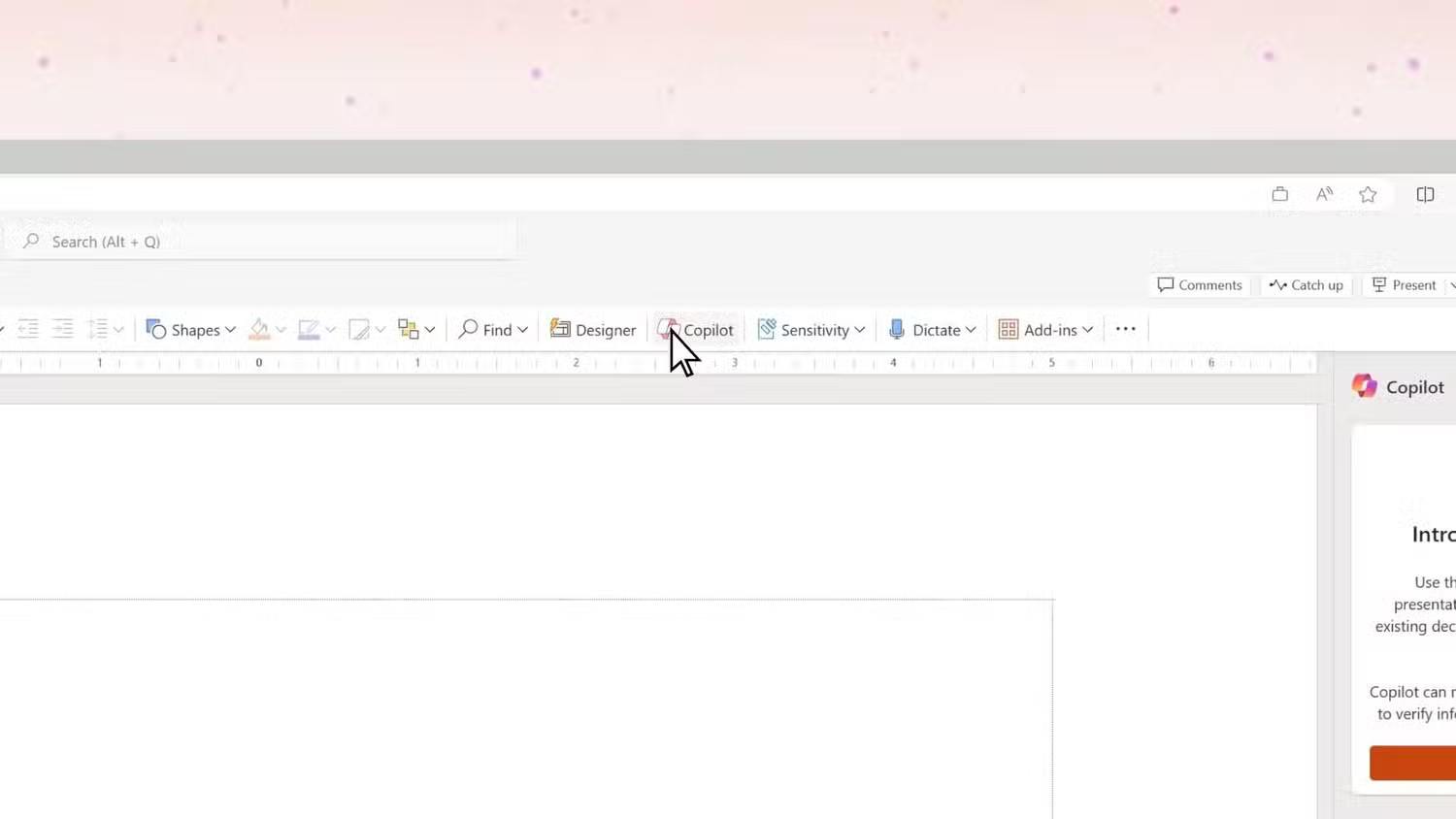The height and width of the screenshot is (819, 1456).
Task: Click the fill color swatch
Action: [x=259, y=329]
